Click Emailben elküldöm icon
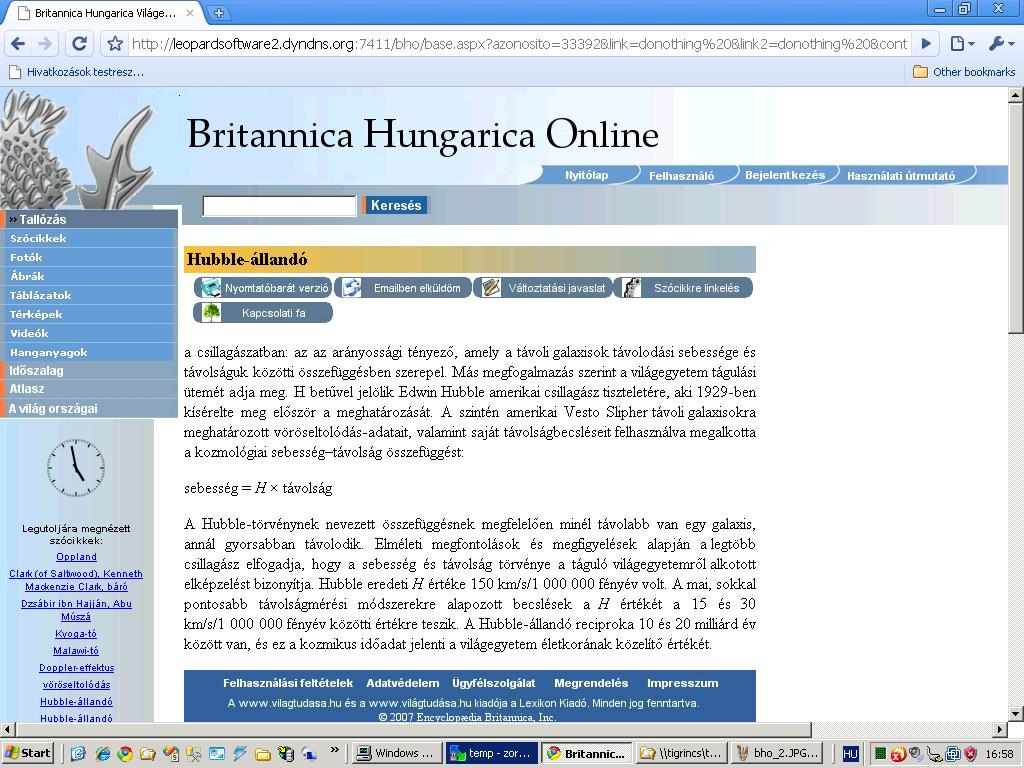 pyautogui.click(x=352, y=287)
